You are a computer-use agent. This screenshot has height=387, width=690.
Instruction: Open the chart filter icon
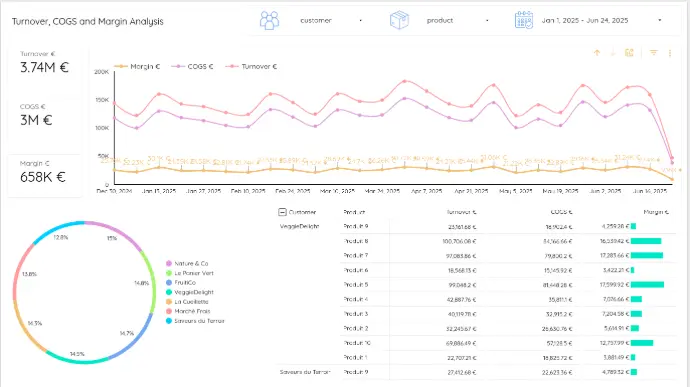coord(654,53)
